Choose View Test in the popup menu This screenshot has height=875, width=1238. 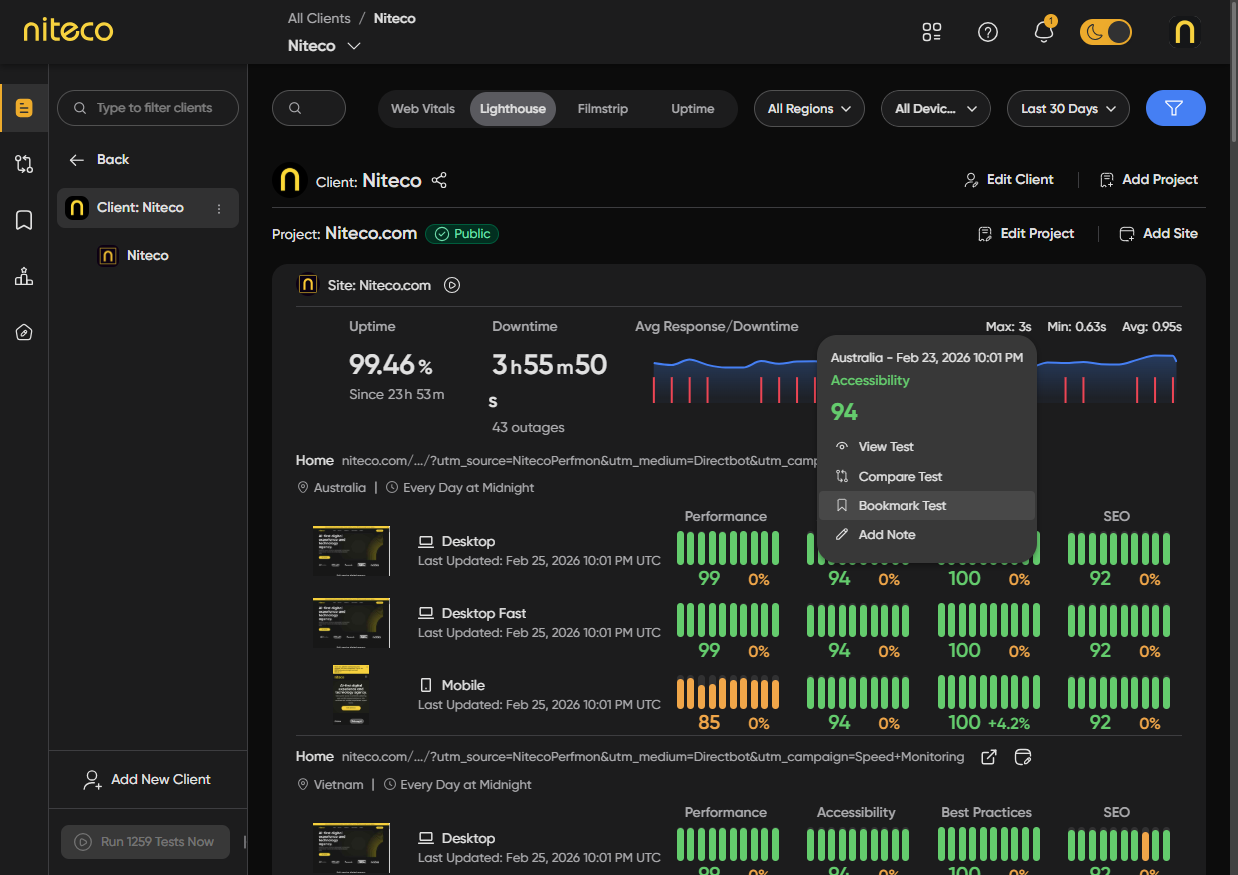(x=885, y=447)
